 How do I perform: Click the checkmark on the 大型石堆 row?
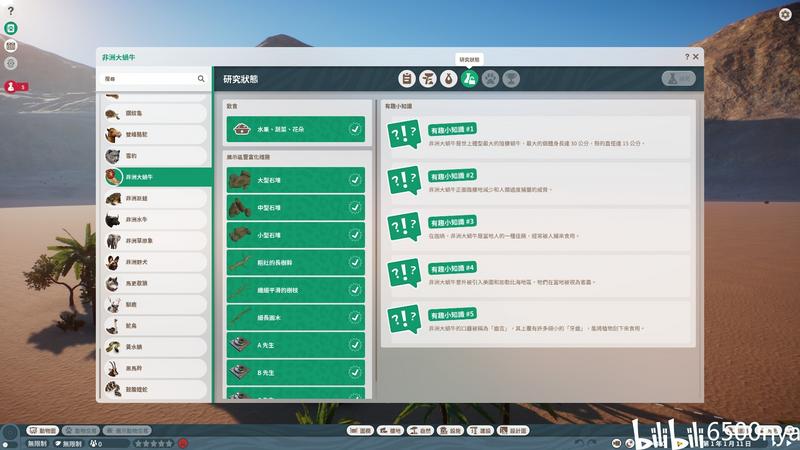[355, 180]
